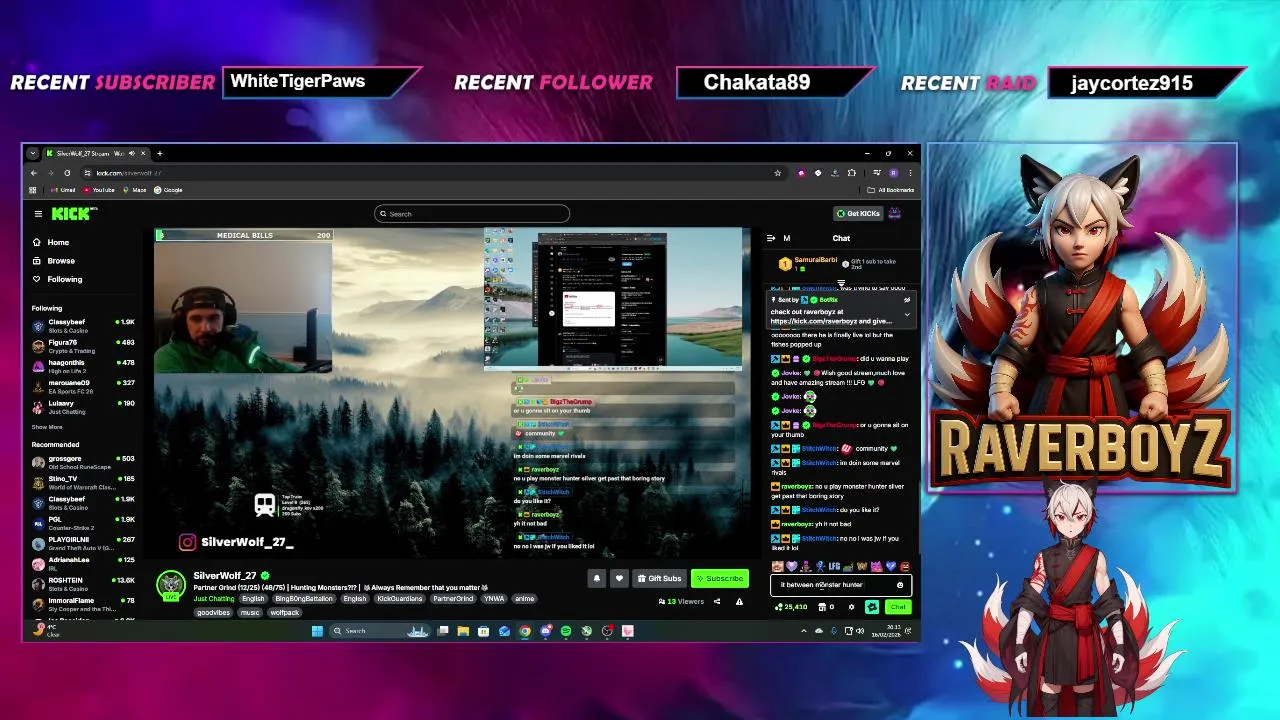This screenshot has width=1280, height=720.
Task: Open AdrianahLee recommended channel
Action: coord(85,563)
